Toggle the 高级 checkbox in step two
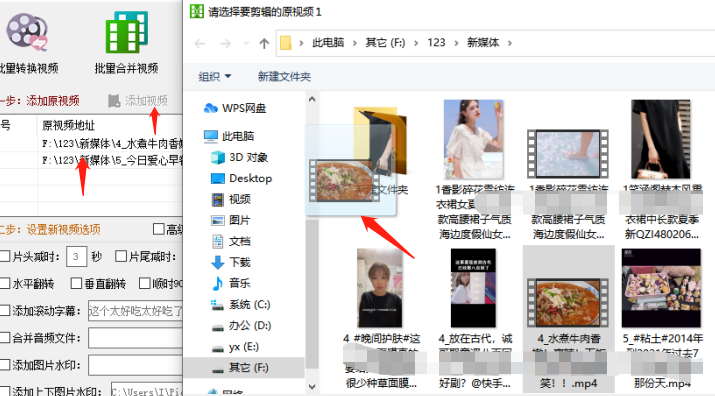 [158, 229]
